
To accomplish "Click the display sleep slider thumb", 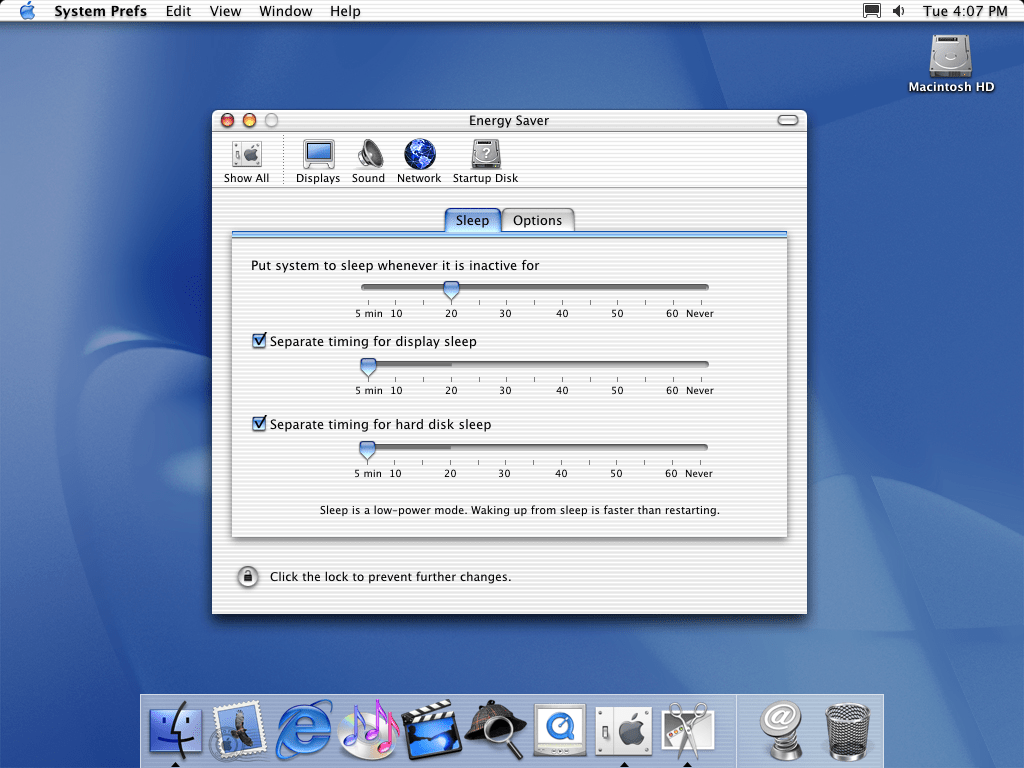I will (x=368, y=367).
